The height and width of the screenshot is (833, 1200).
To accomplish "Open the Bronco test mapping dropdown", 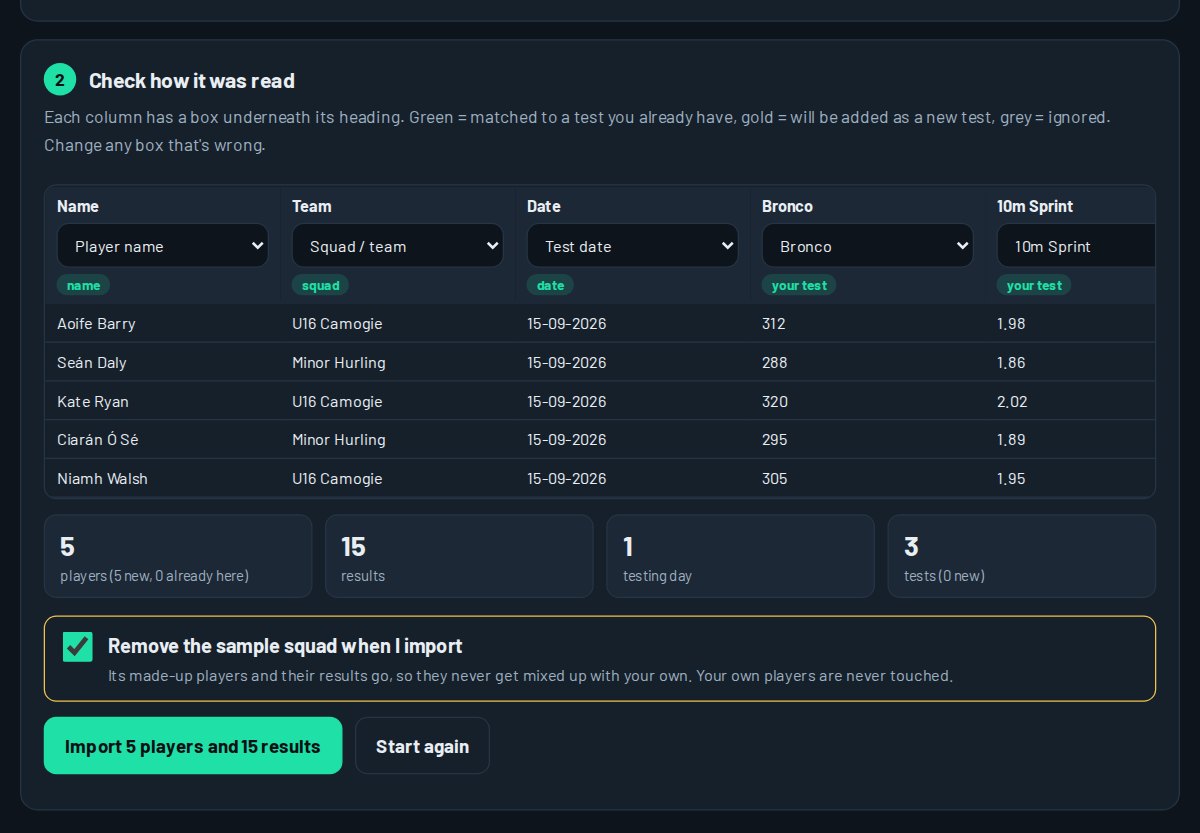I will (x=868, y=246).
